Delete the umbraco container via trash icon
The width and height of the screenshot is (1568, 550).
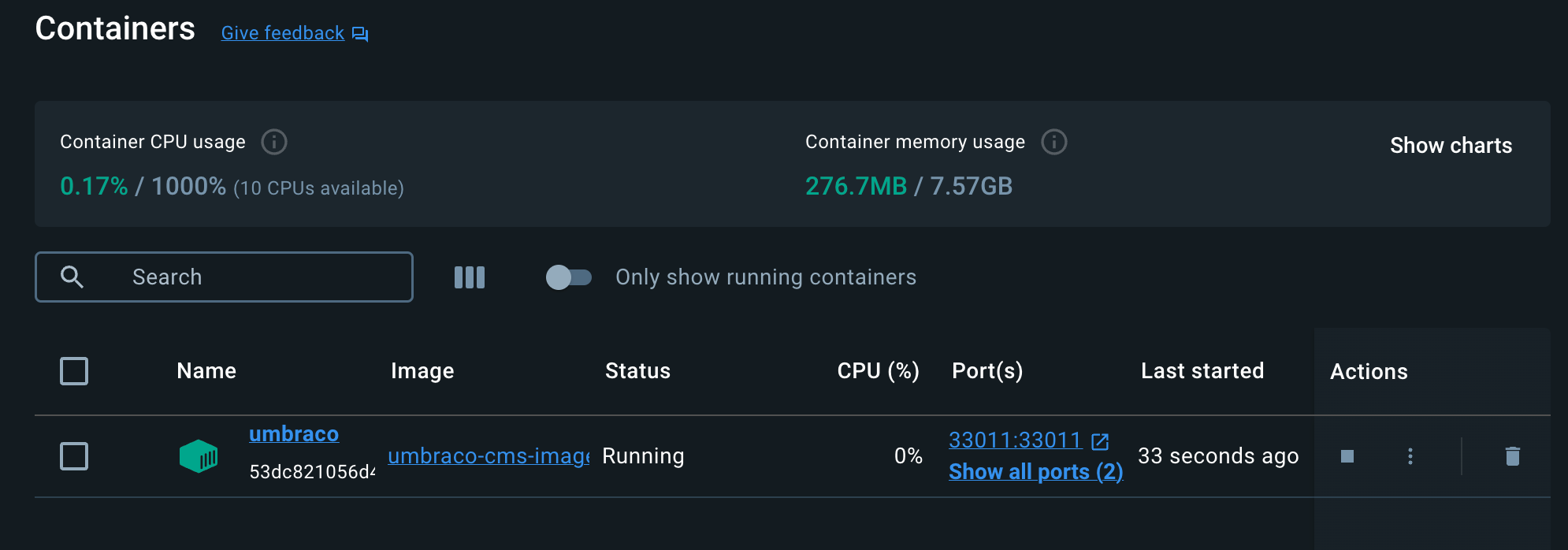(x=1512, y=456)
